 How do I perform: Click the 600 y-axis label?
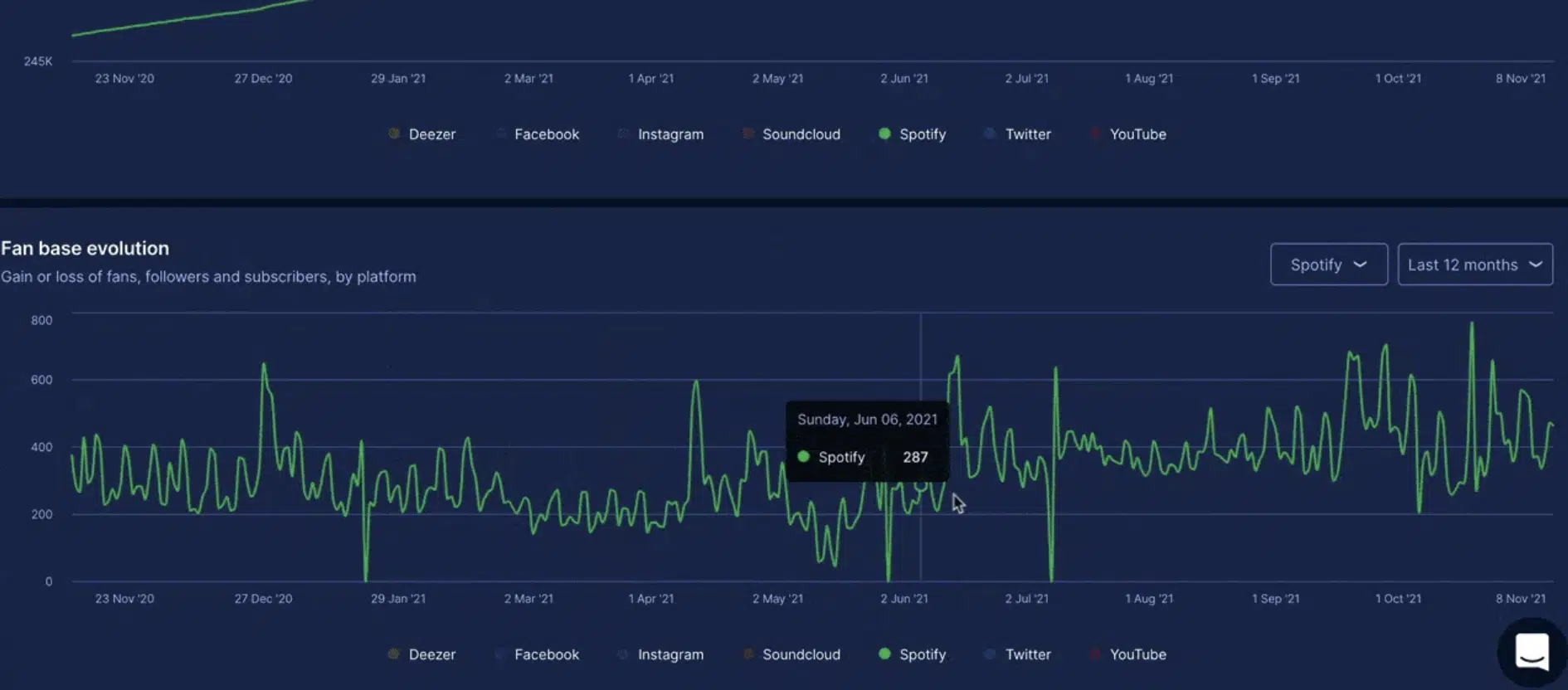point(41,380)
